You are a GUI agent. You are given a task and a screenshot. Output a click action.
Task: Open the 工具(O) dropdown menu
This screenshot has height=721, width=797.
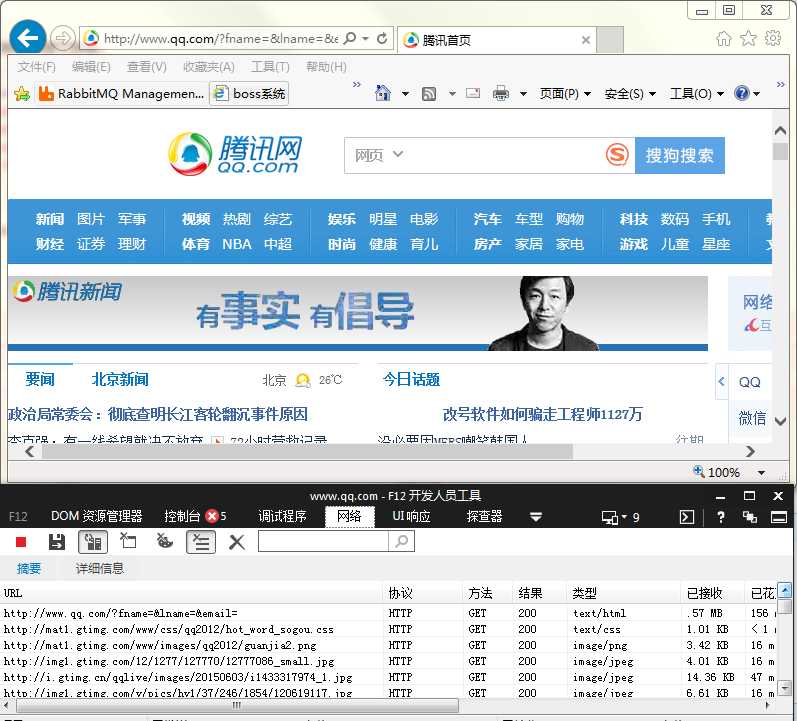tap(696, 94)
